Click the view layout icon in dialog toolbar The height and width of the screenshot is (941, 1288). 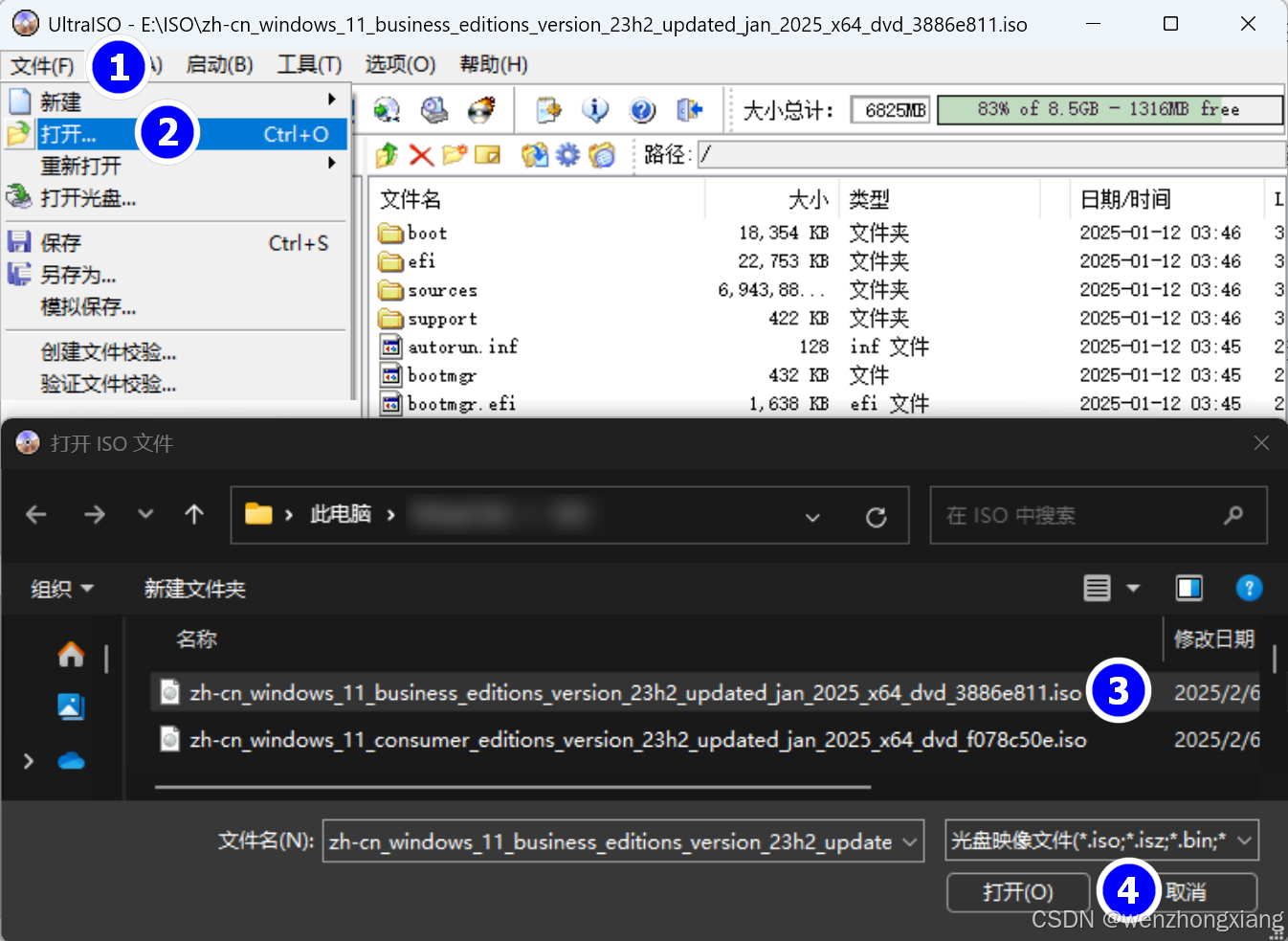click(x=1097, y=588)
